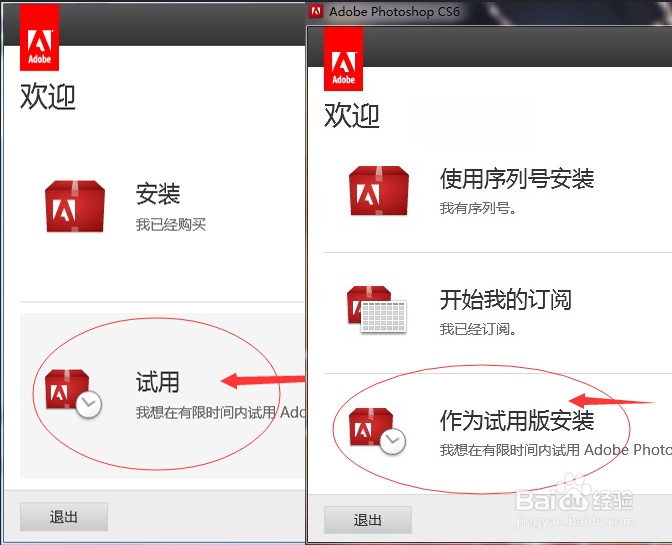This screenshot has width=672, height=545.
Task: Click the clock package icon beside 作为试用版安装
Action: click(377, 431)
